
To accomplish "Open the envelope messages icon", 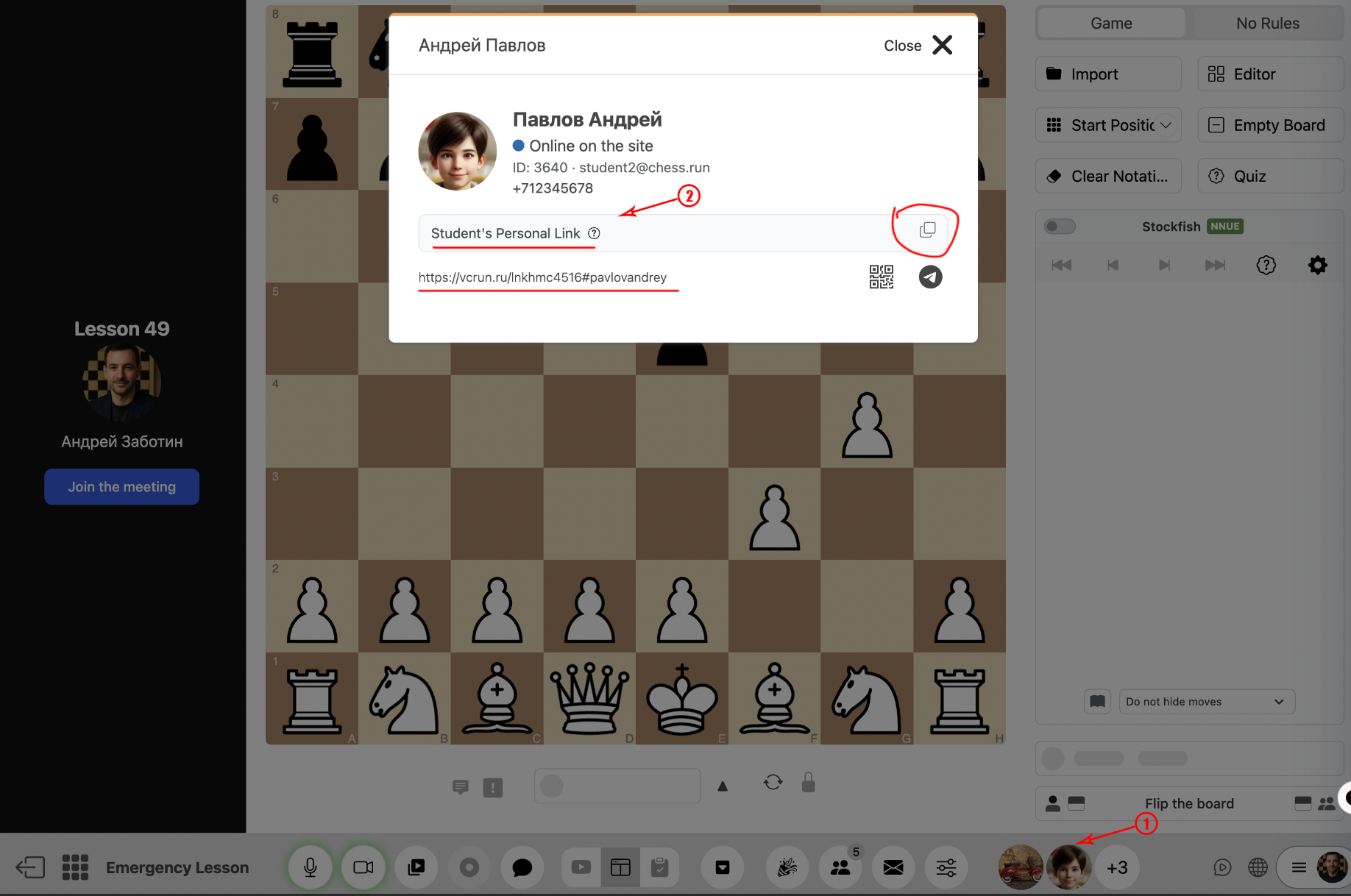I will [893, 867].
